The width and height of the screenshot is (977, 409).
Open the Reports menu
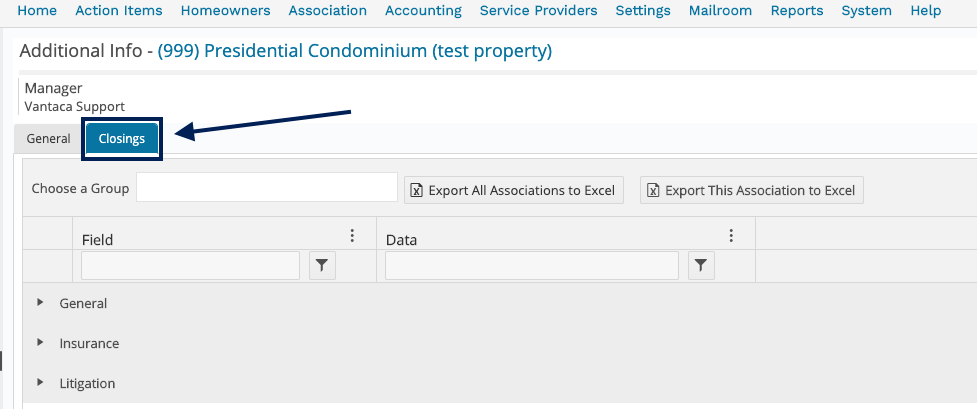[x=797, y=11]
